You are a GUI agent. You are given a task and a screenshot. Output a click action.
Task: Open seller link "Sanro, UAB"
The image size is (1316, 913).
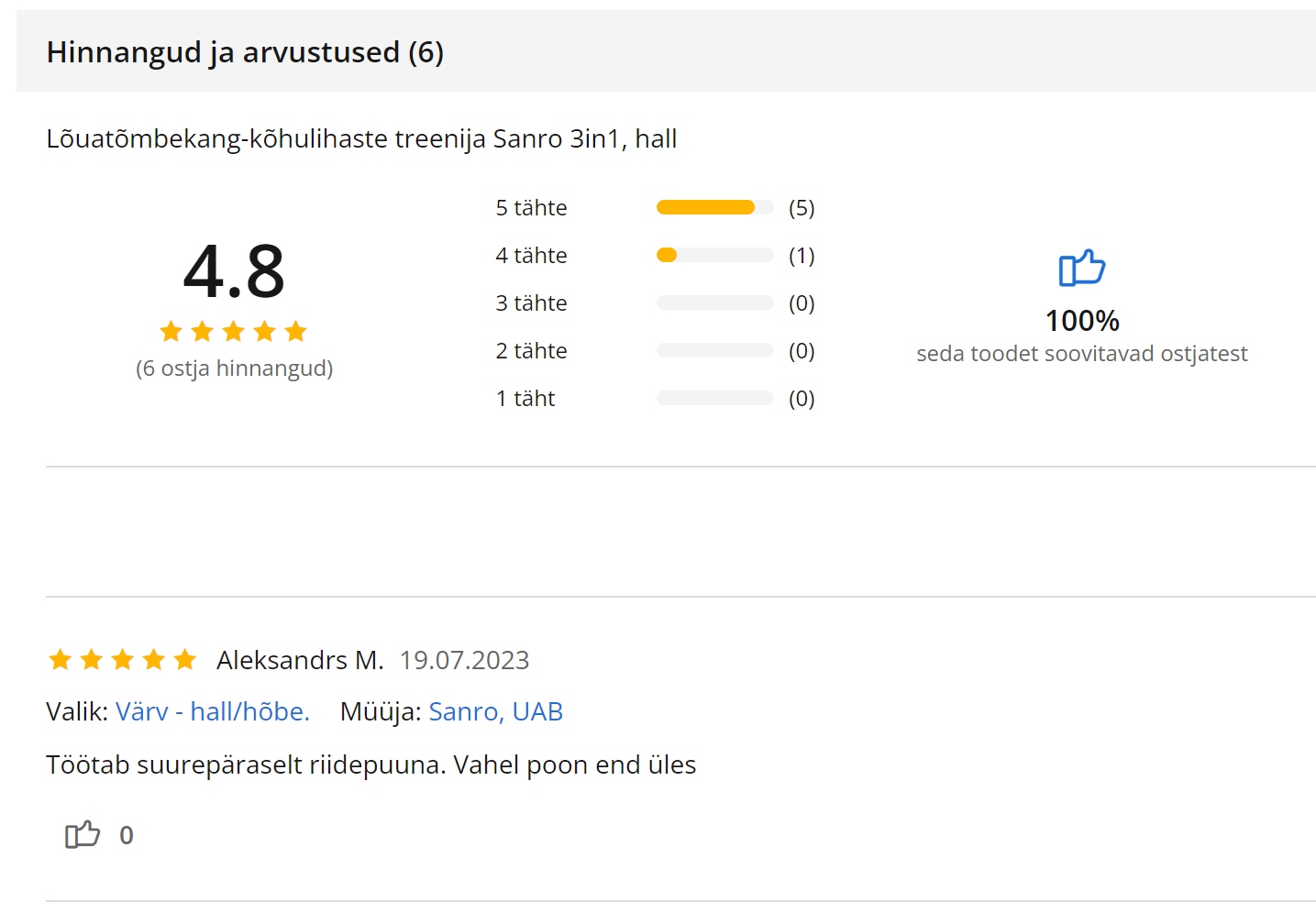click(495, 711)
